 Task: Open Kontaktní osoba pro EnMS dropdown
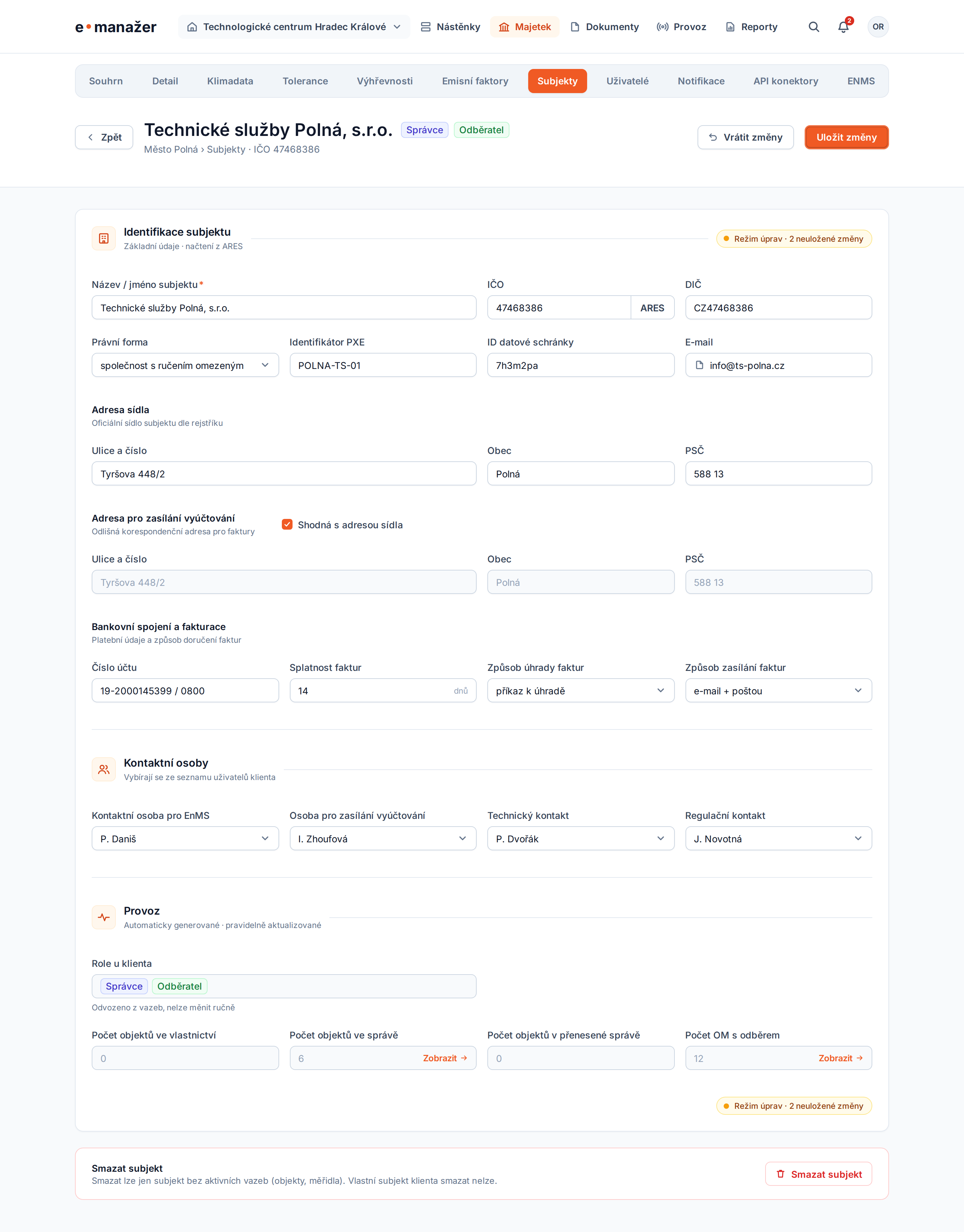[x=185, y=838]
